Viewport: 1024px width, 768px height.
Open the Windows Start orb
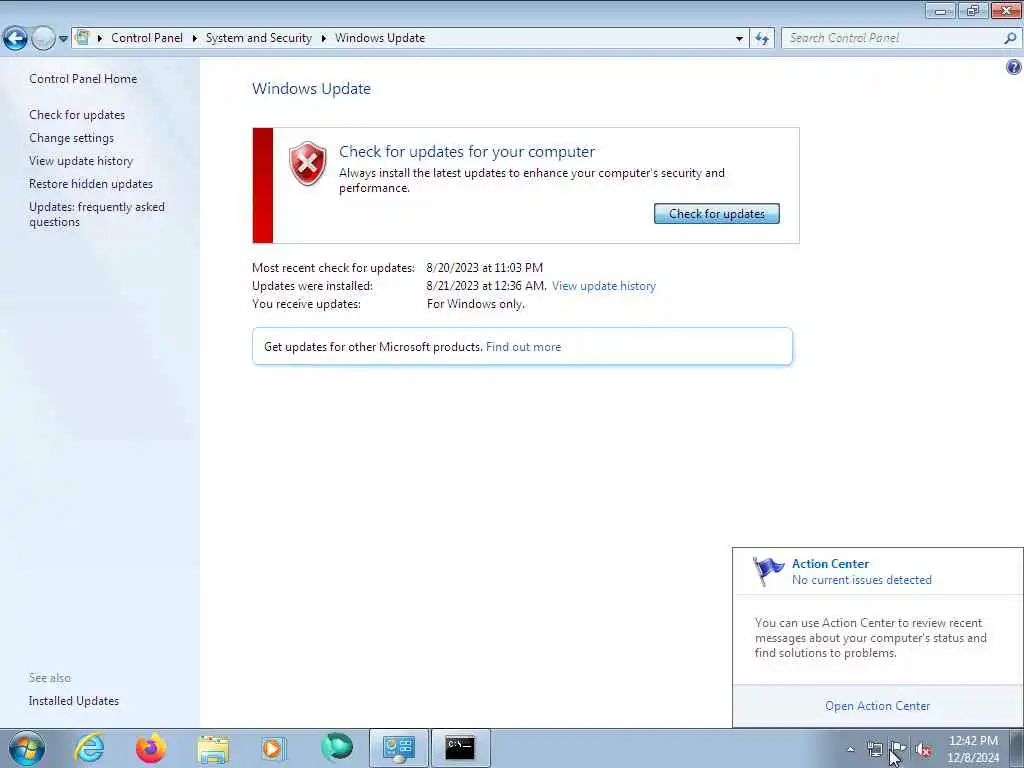tap(27, 748)
